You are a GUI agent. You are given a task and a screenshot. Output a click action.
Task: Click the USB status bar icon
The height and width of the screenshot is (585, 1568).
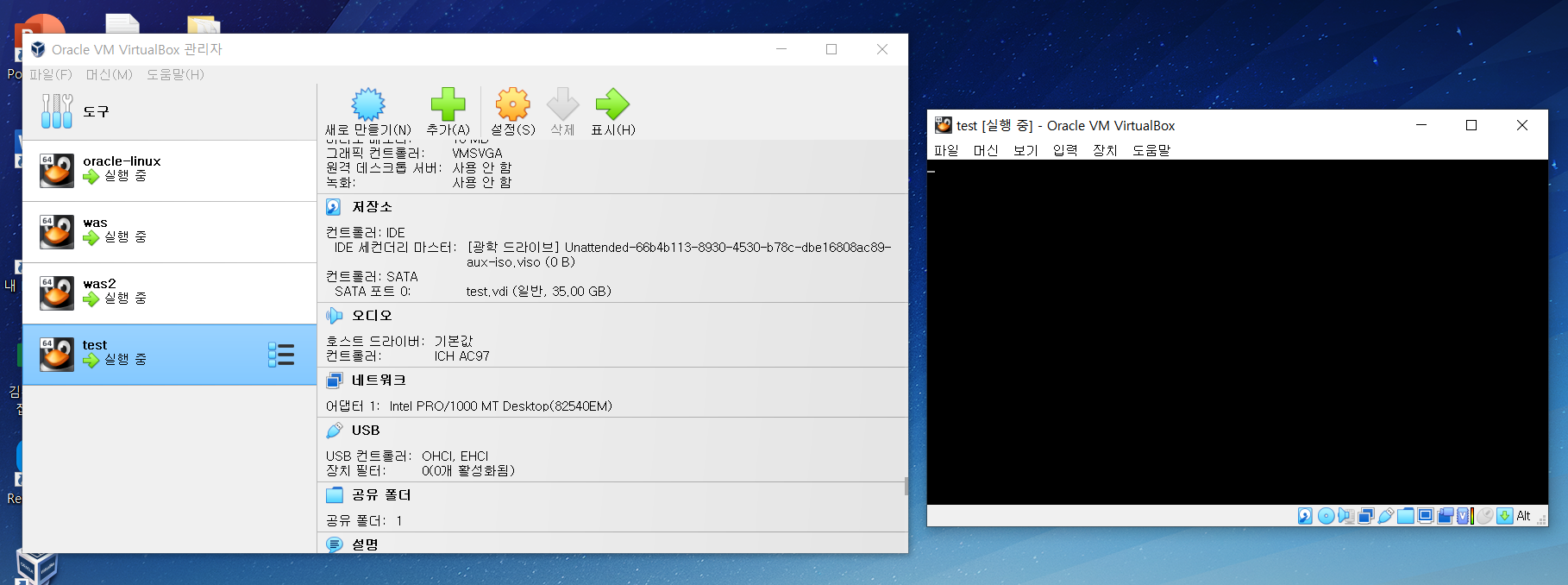1386,516
